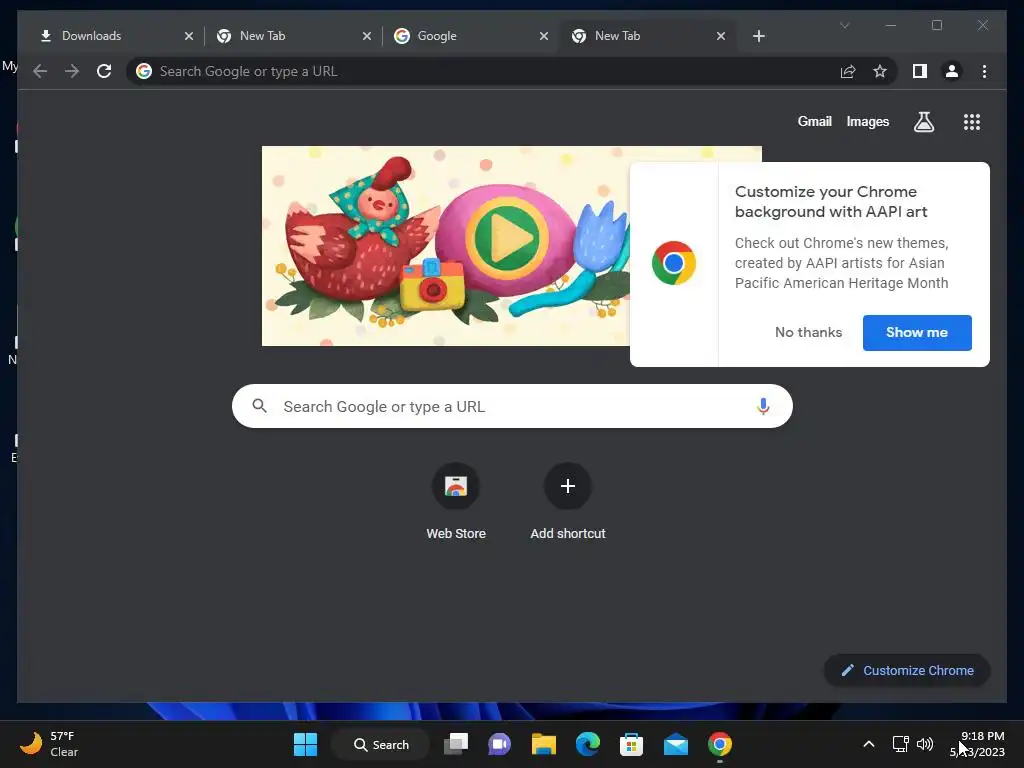The height and width of the screenshot is (768, 1024).
Task: Open Teams Chat from taskbar
Action: tap(500, 744)
